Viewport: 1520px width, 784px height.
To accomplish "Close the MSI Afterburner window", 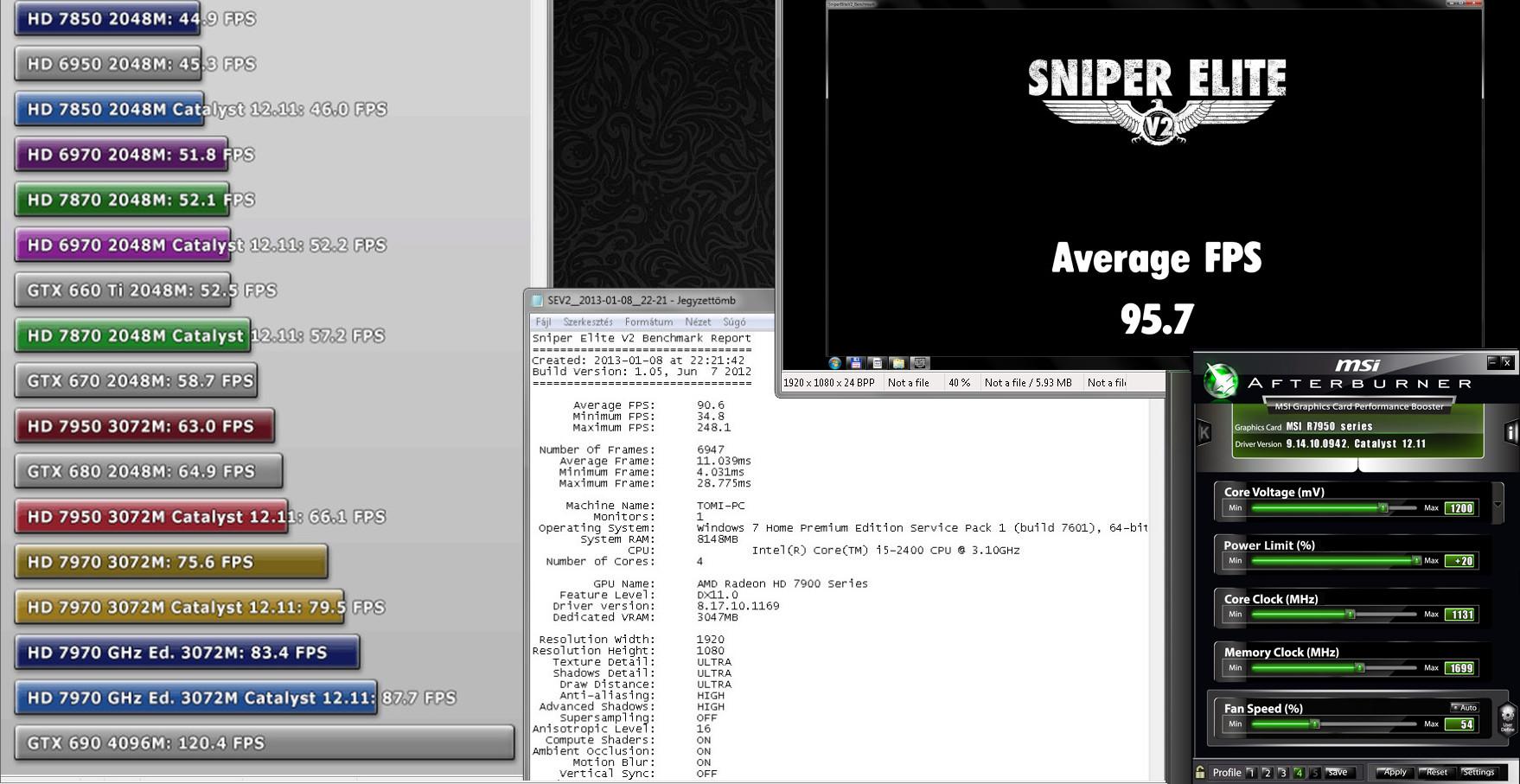I will click(x=1506, y=362).
